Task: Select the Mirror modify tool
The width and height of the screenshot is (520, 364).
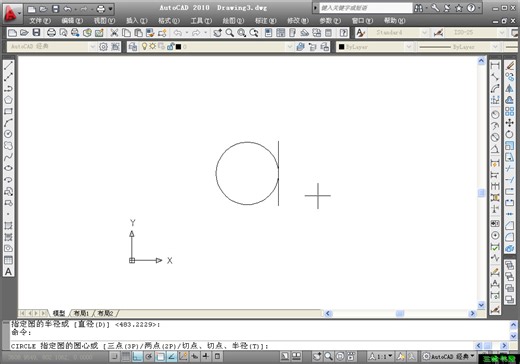Action: point(510,88)
